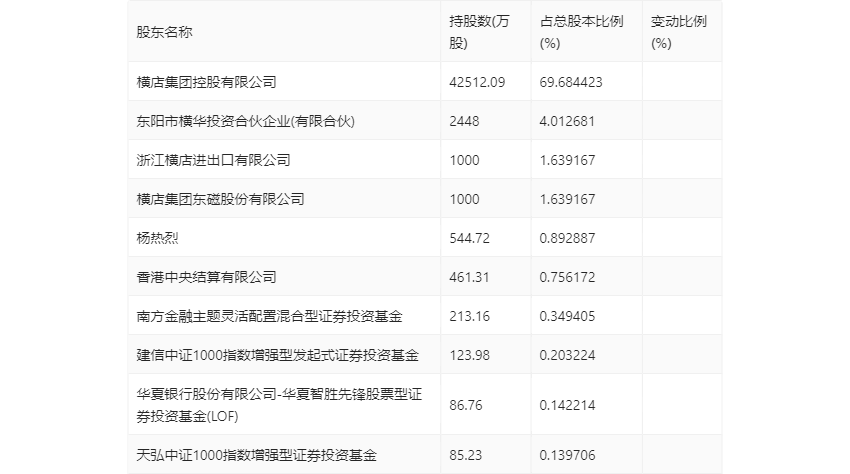
Task: Select 天弘中证1000指数增强型证券投资基金 name
Action: coord(256,455)
